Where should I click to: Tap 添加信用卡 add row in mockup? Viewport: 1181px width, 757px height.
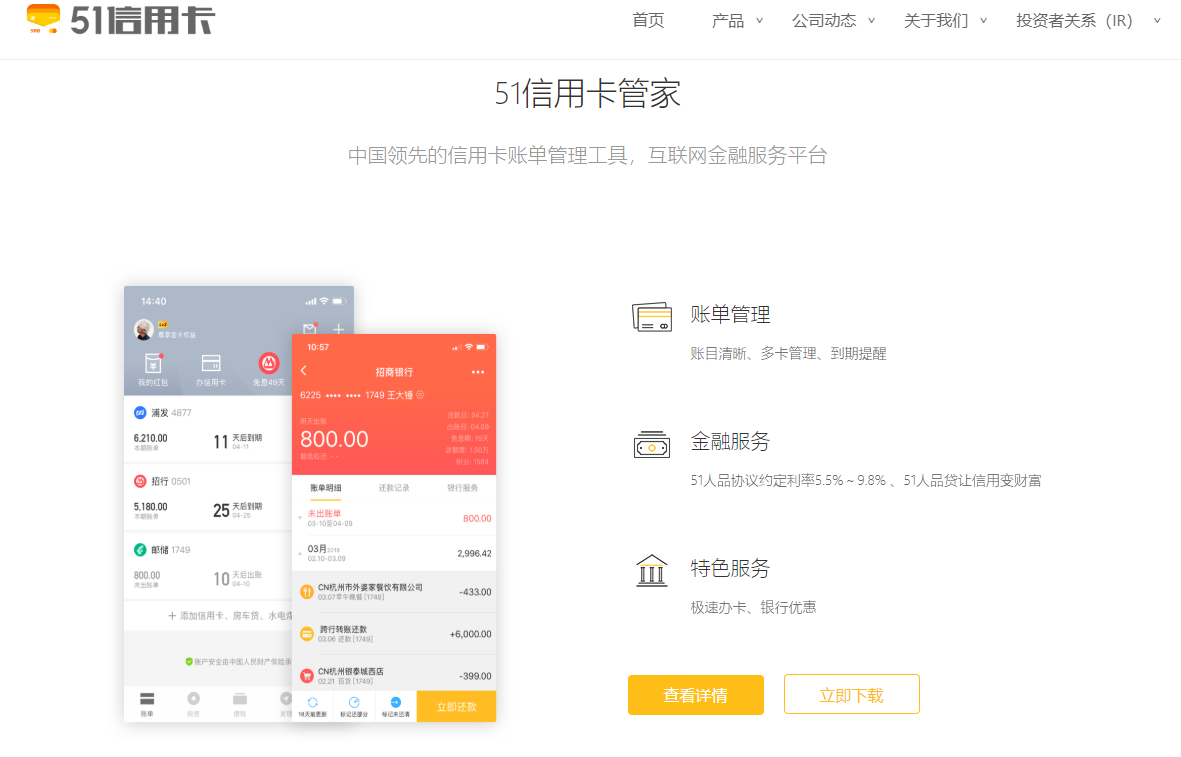pos(208,615)
